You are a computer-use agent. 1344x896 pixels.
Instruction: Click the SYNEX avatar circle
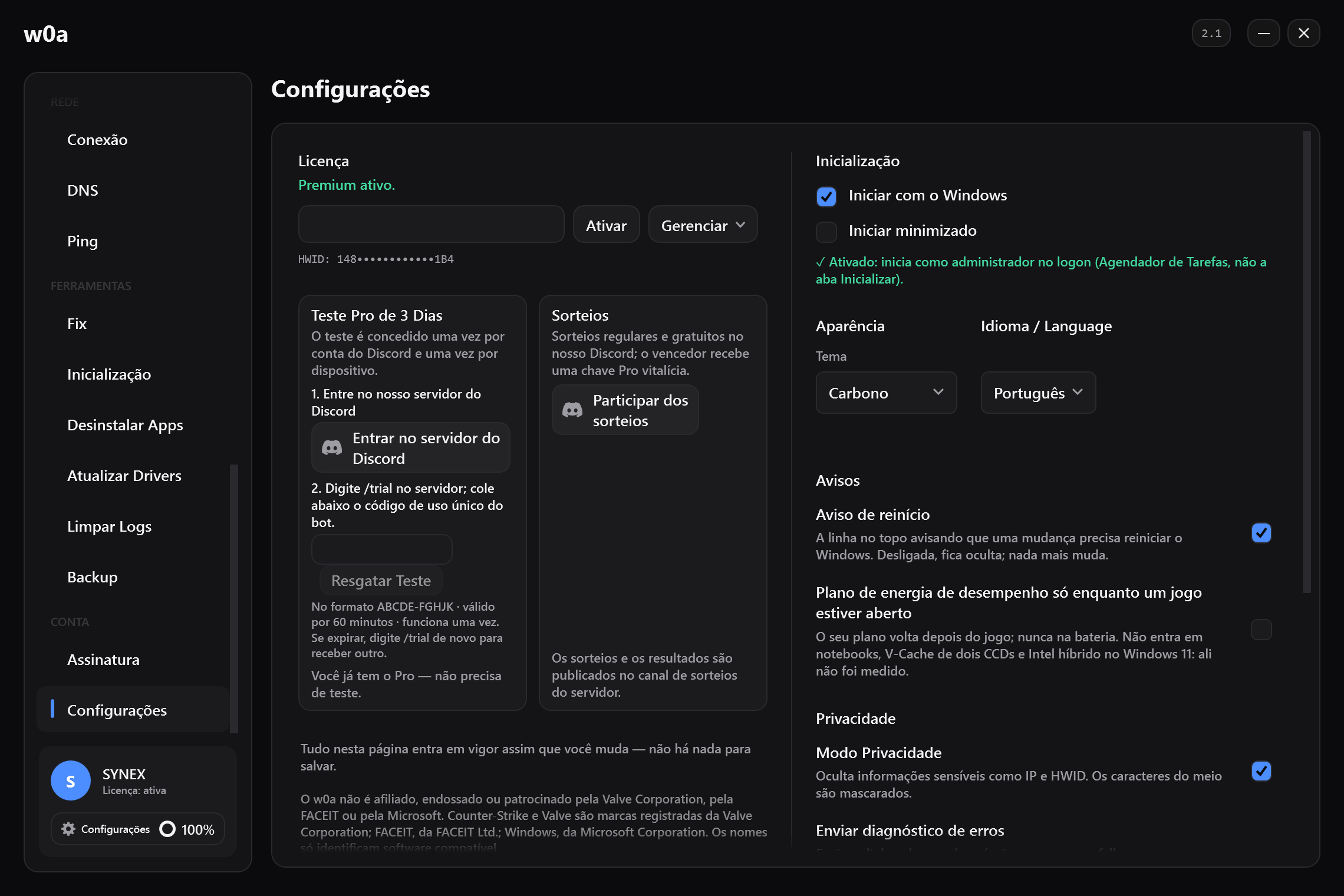tap(71, 780)
